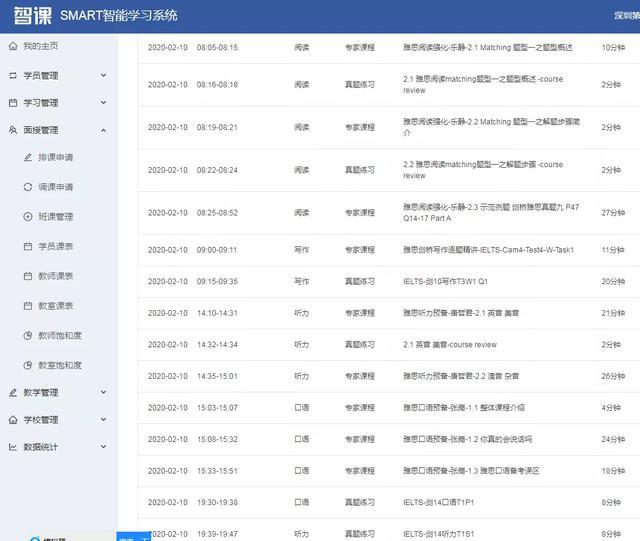640x541 pixels.
Task: Click the chart icon beside 数据统计
Action: [x=12, y=447]
